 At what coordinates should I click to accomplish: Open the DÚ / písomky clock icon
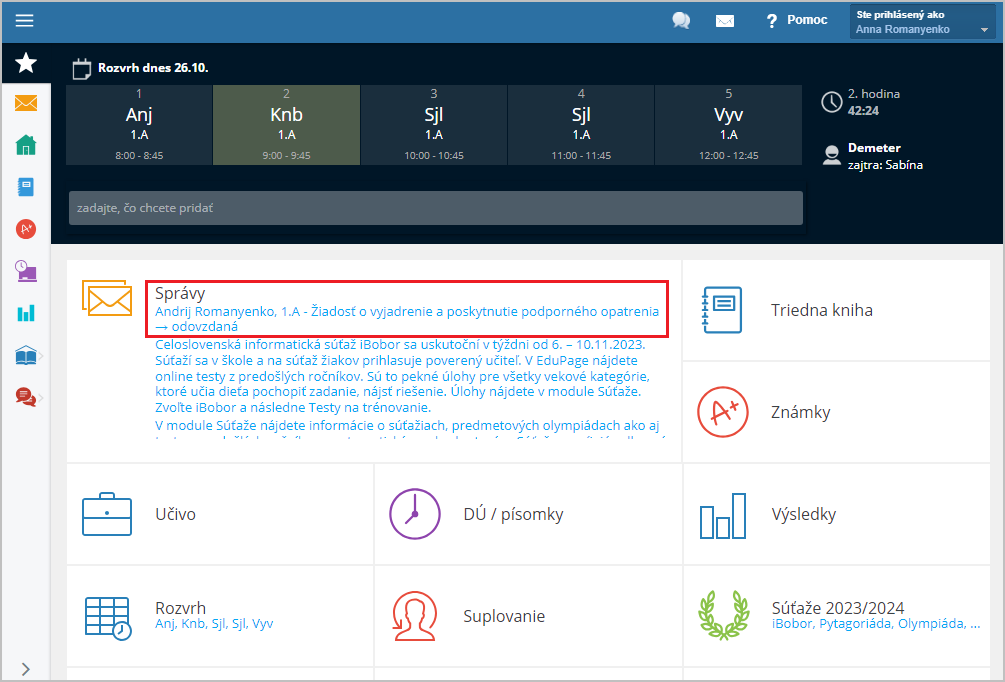415,513
